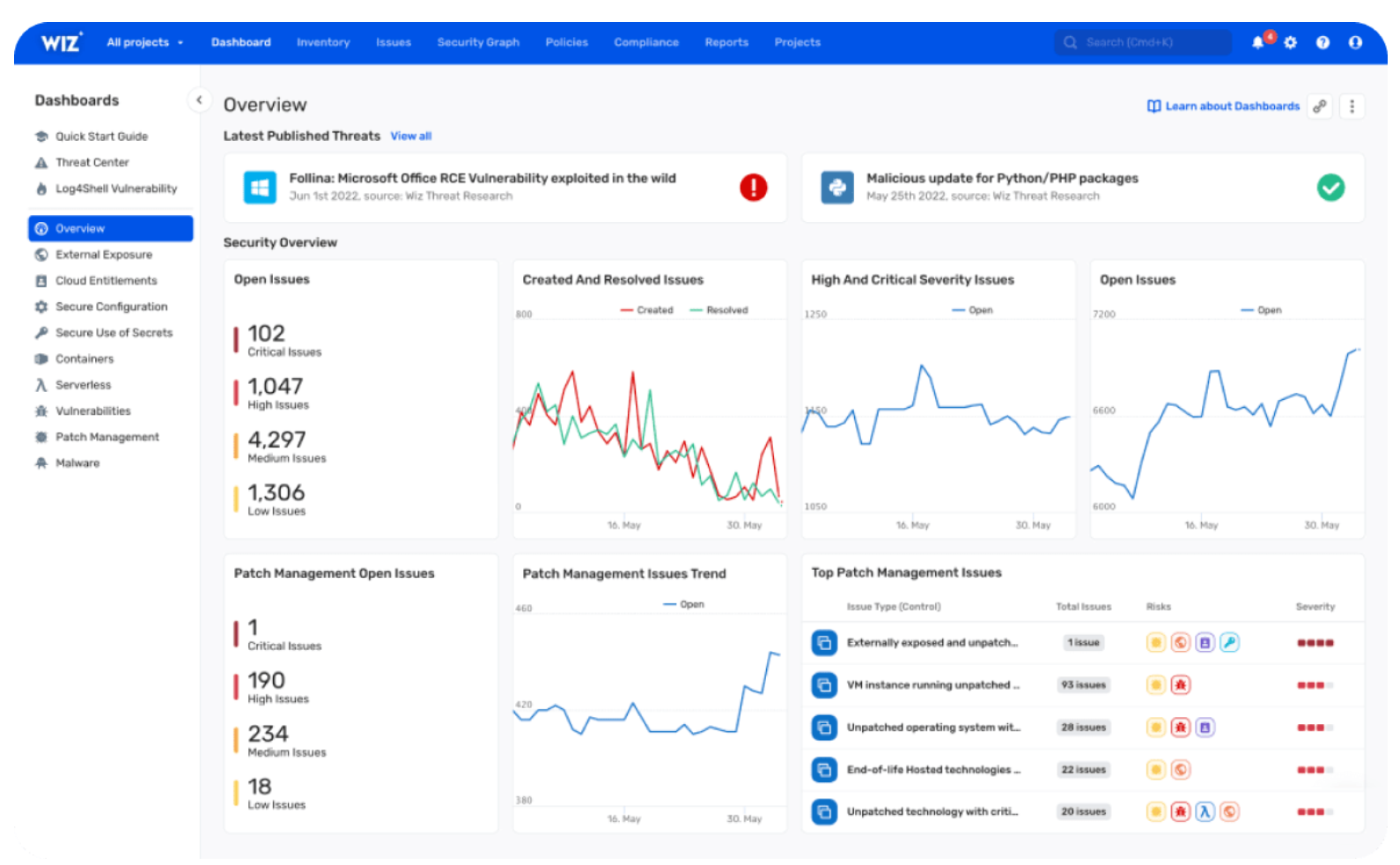Toggle Open legend in Patch Management Trend
The width and height of the screenshot is (1400, 865).
[684, 604]
